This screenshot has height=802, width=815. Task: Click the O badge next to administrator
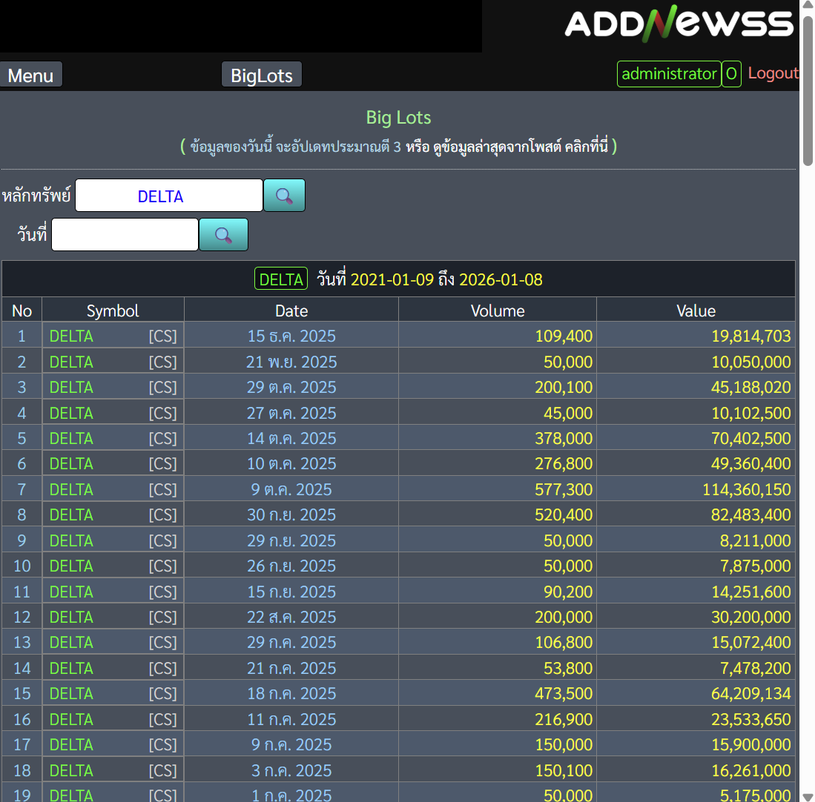click(731, 74)
